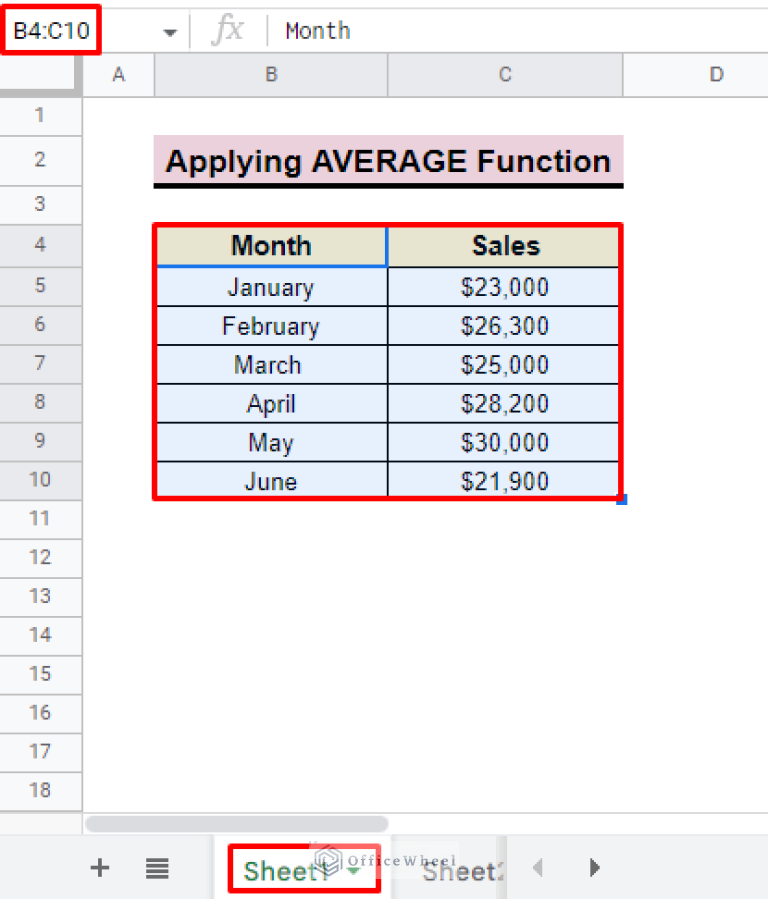Open the all sheets list via hamburger icon
Viewport: 768px width, 899px height.
[x=157, y=868]
